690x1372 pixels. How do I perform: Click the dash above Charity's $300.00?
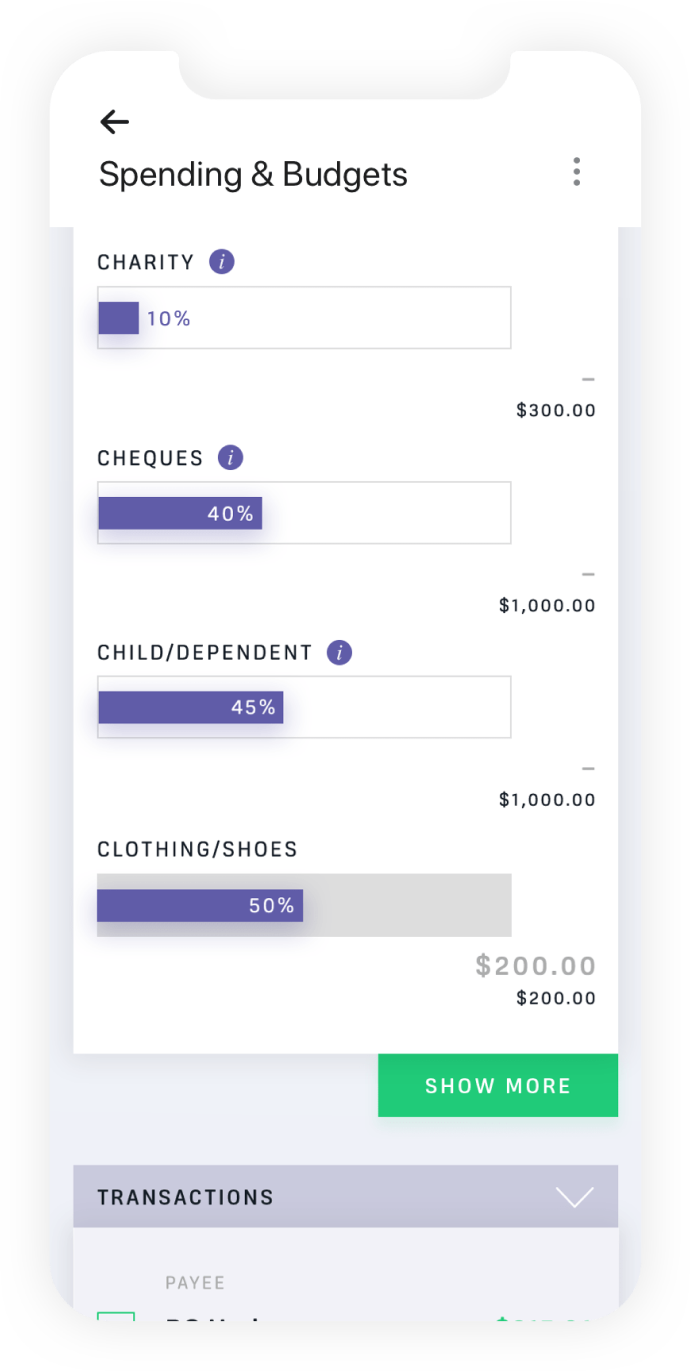[x=588, y=380]
